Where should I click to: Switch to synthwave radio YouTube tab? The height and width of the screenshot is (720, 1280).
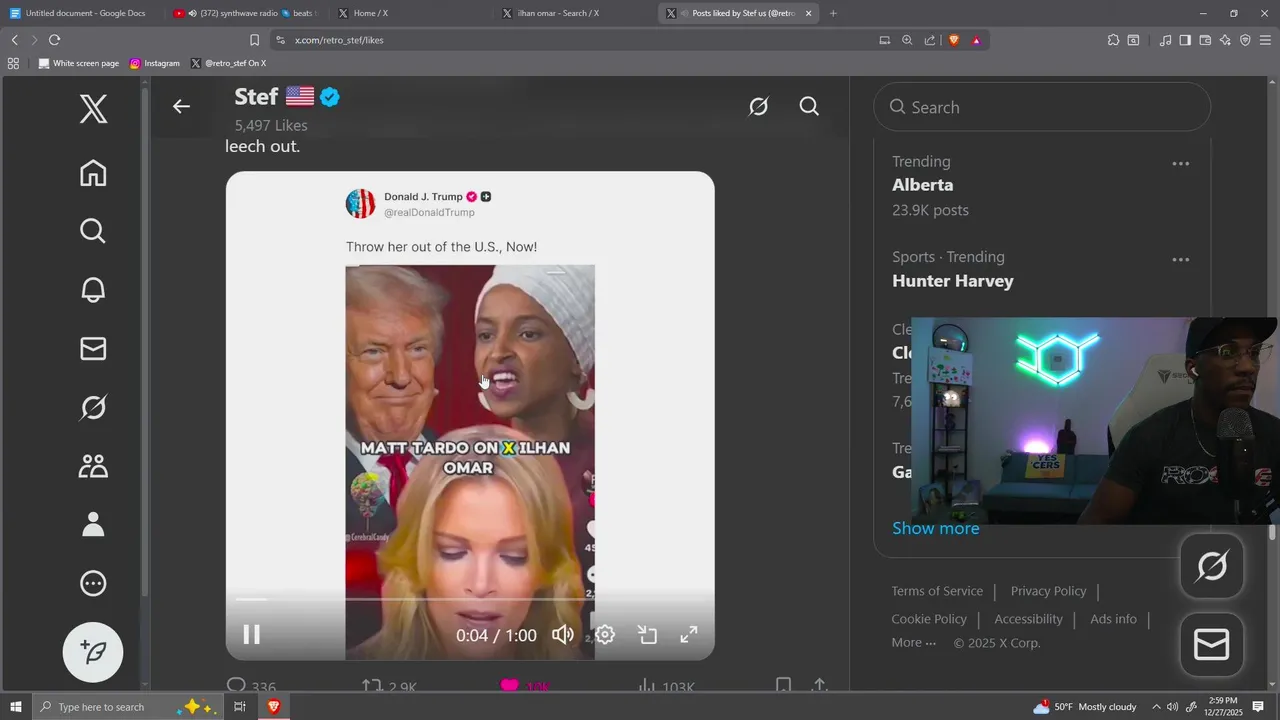click(245, 13)
